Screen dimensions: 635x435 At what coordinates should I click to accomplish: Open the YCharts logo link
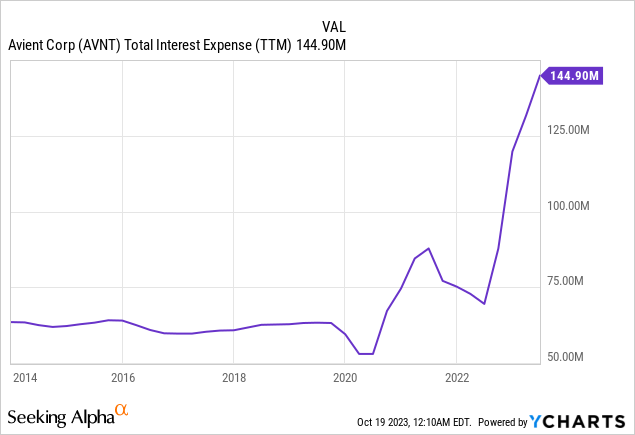[581, 422]
